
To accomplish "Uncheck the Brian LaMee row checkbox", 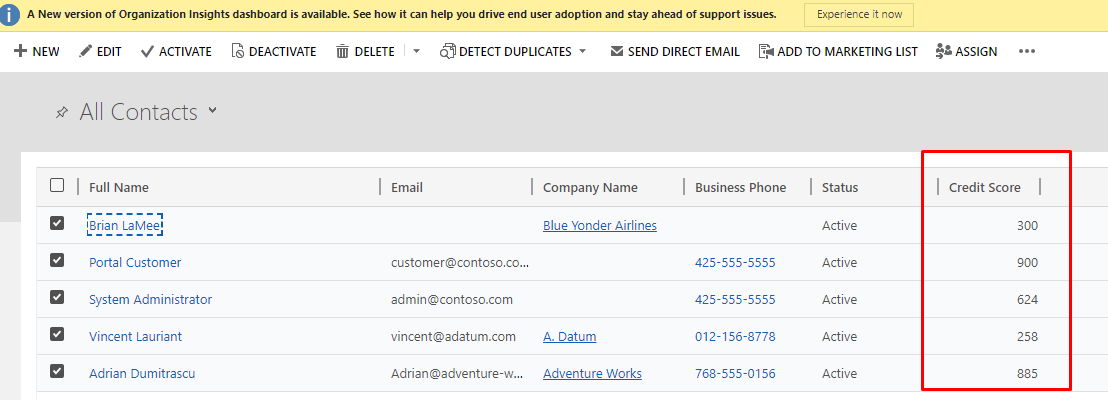I will 57,224.
